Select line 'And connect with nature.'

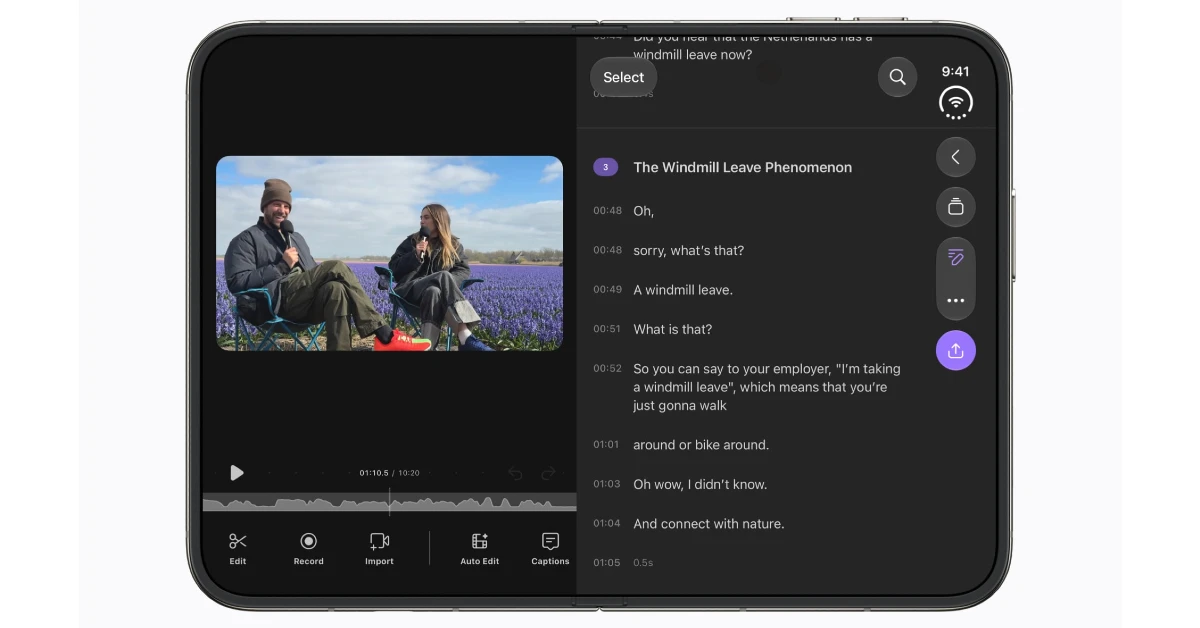tap(708, 523)
